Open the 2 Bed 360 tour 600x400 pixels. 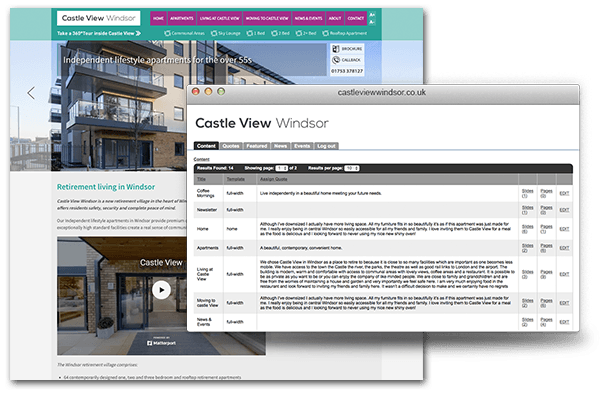(280, 33)
